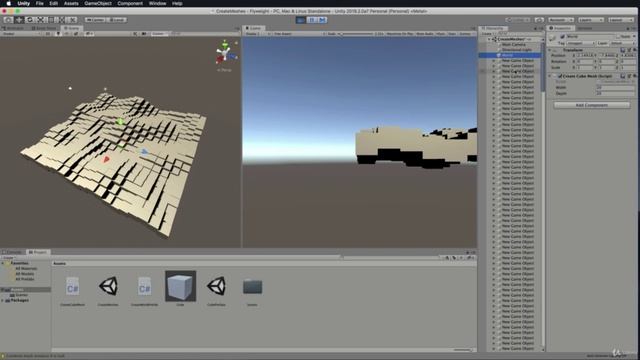Image resolution: width=640 pixels, height=360 pixels.
Task: Toggle Local/Global handle rotation button
Action: 117,20
